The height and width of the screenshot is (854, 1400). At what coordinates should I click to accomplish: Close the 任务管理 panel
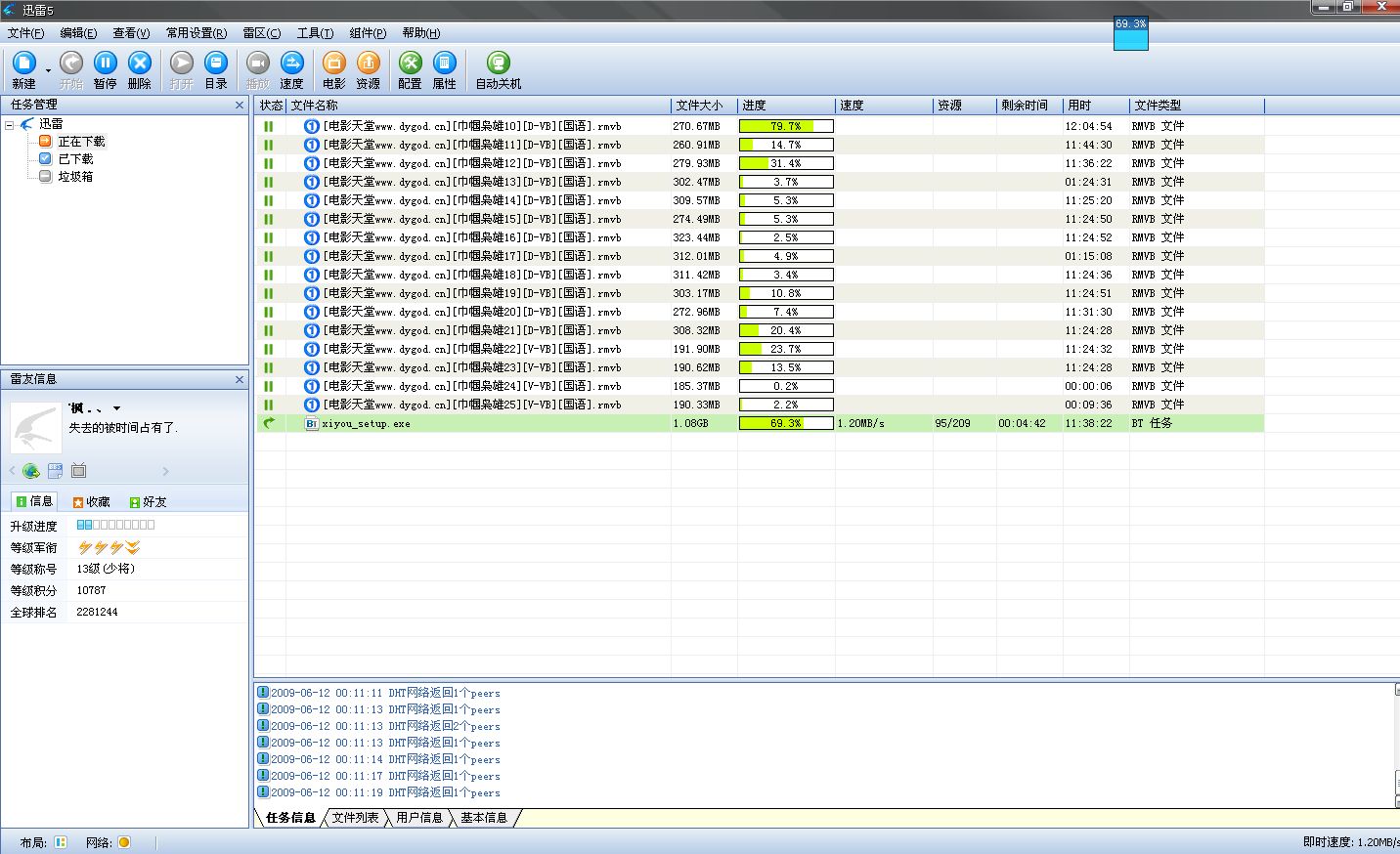click(x=240, y=105)
